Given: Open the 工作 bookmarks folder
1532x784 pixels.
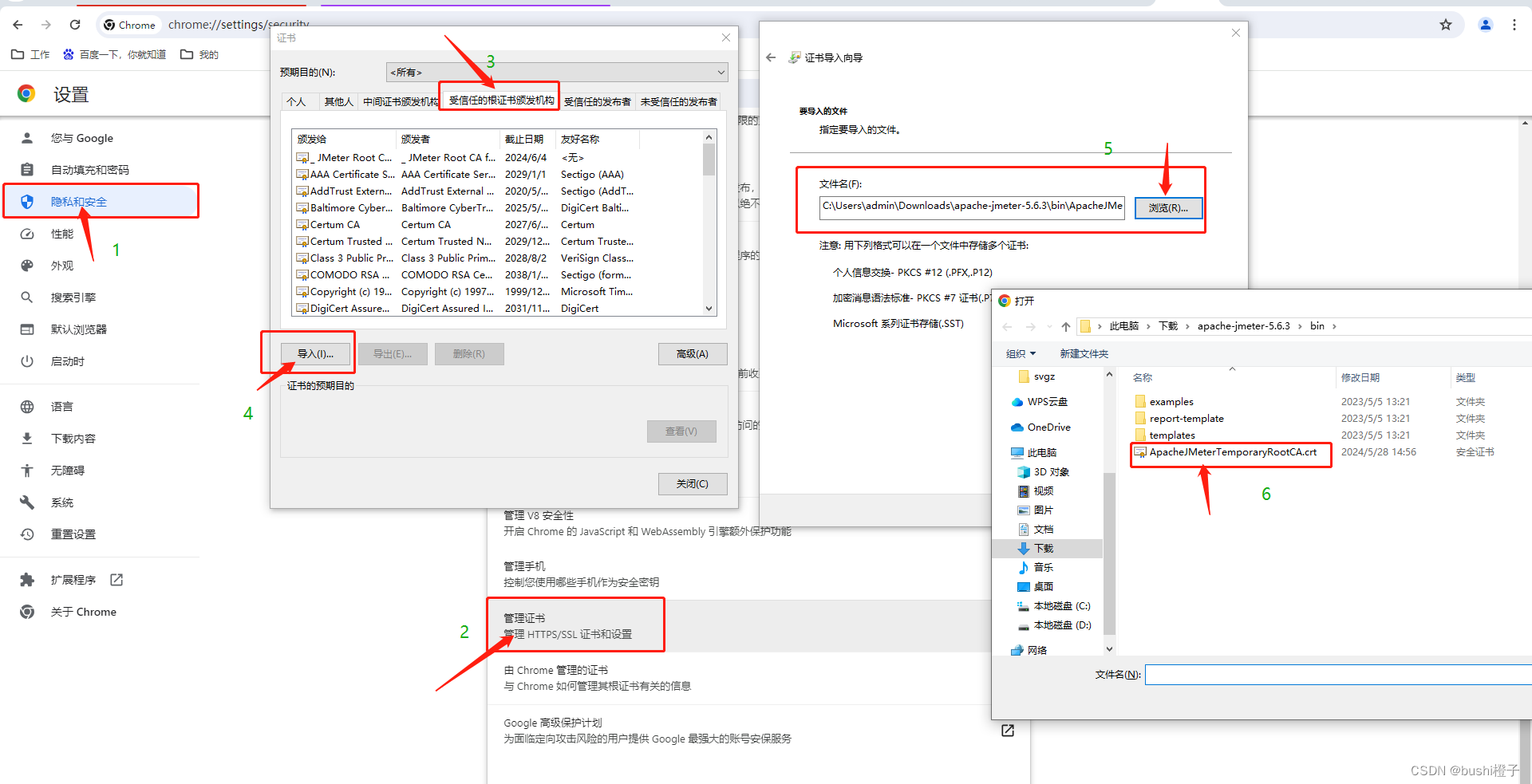Looking at the screenshot, I should click(x=30, y=54).
